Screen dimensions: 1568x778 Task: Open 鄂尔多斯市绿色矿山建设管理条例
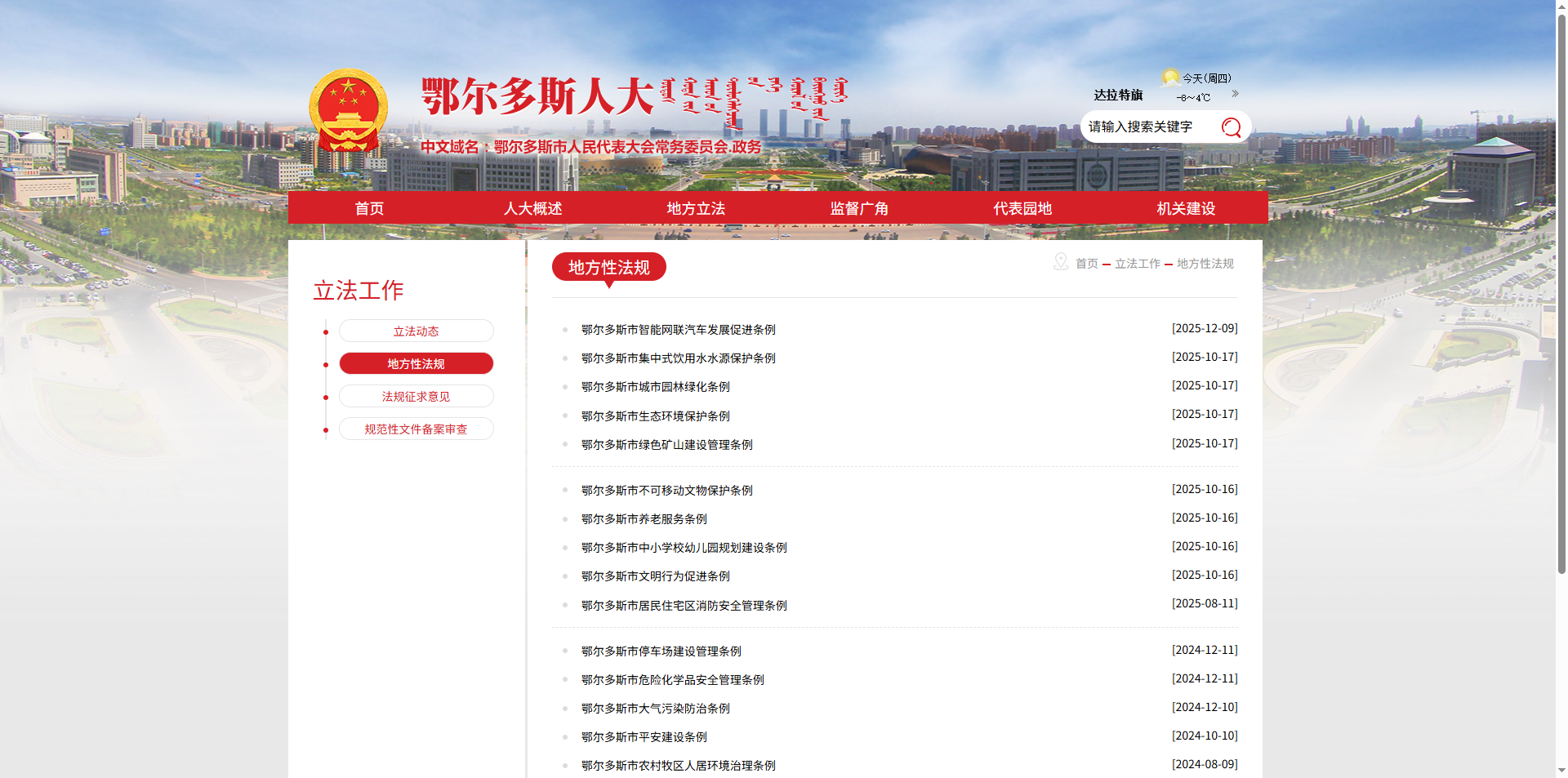click(x=667, y=445)
